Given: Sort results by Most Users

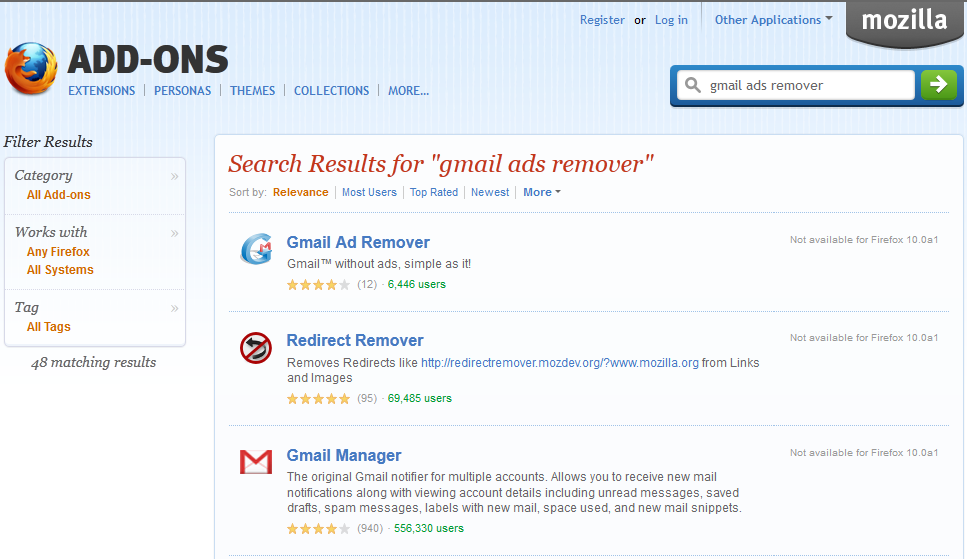Looking at the screenshot, I should (369, 192).
